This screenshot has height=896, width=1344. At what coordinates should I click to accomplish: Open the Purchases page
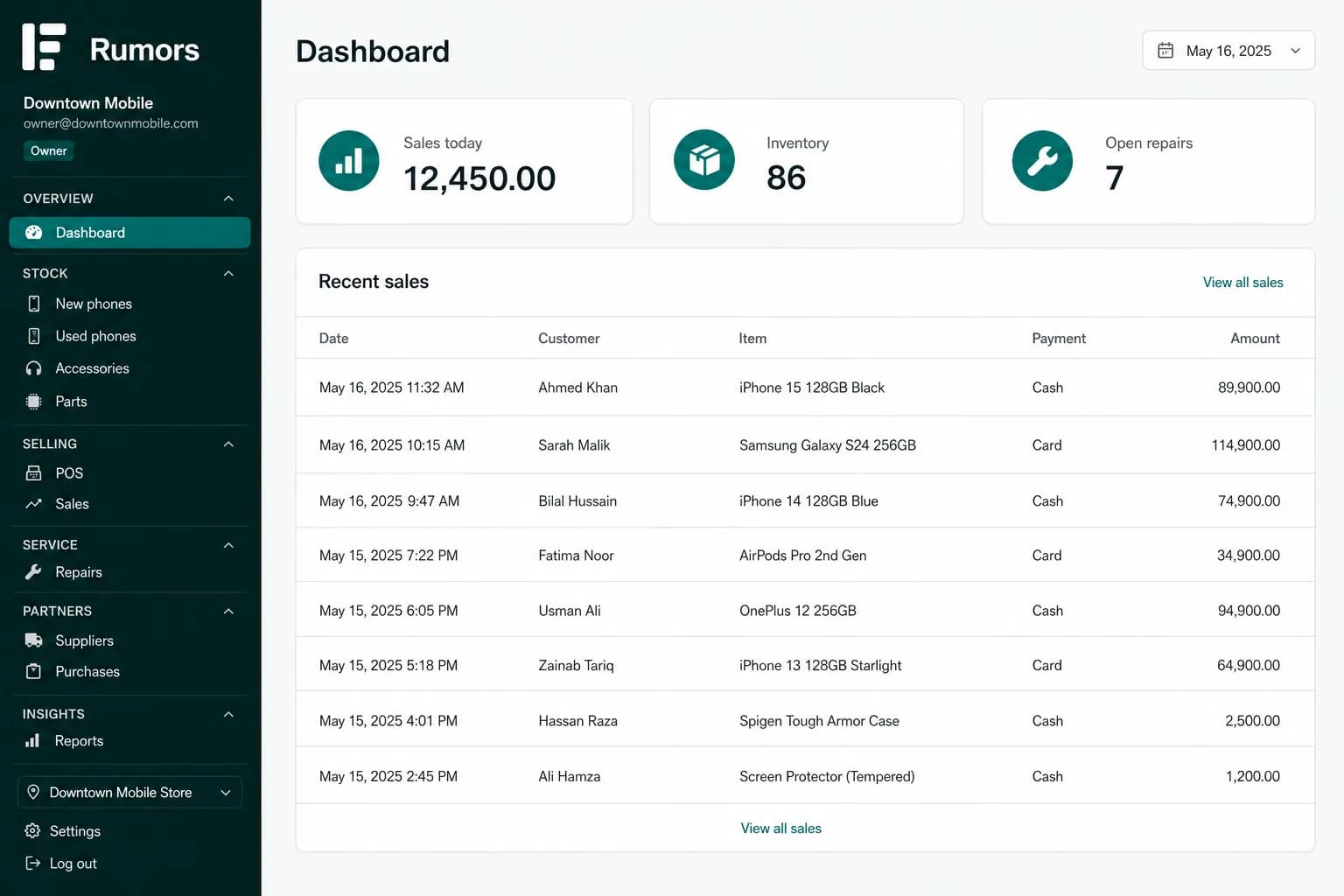coord(87,671)
